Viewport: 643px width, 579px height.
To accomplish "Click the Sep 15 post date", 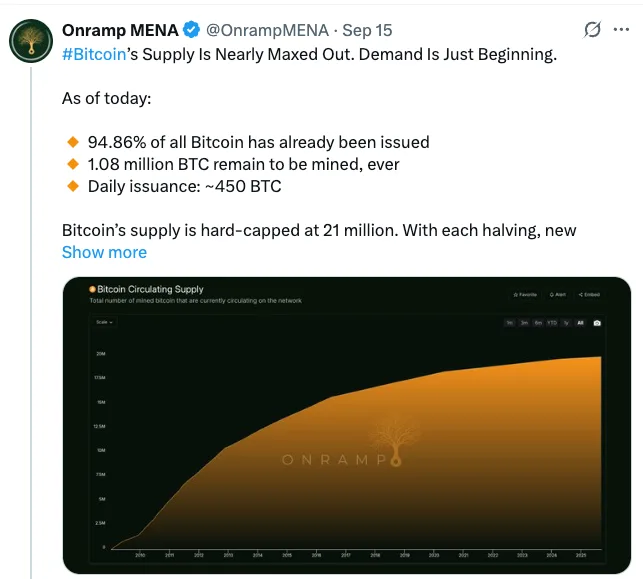I will click(x=367, y=30).
